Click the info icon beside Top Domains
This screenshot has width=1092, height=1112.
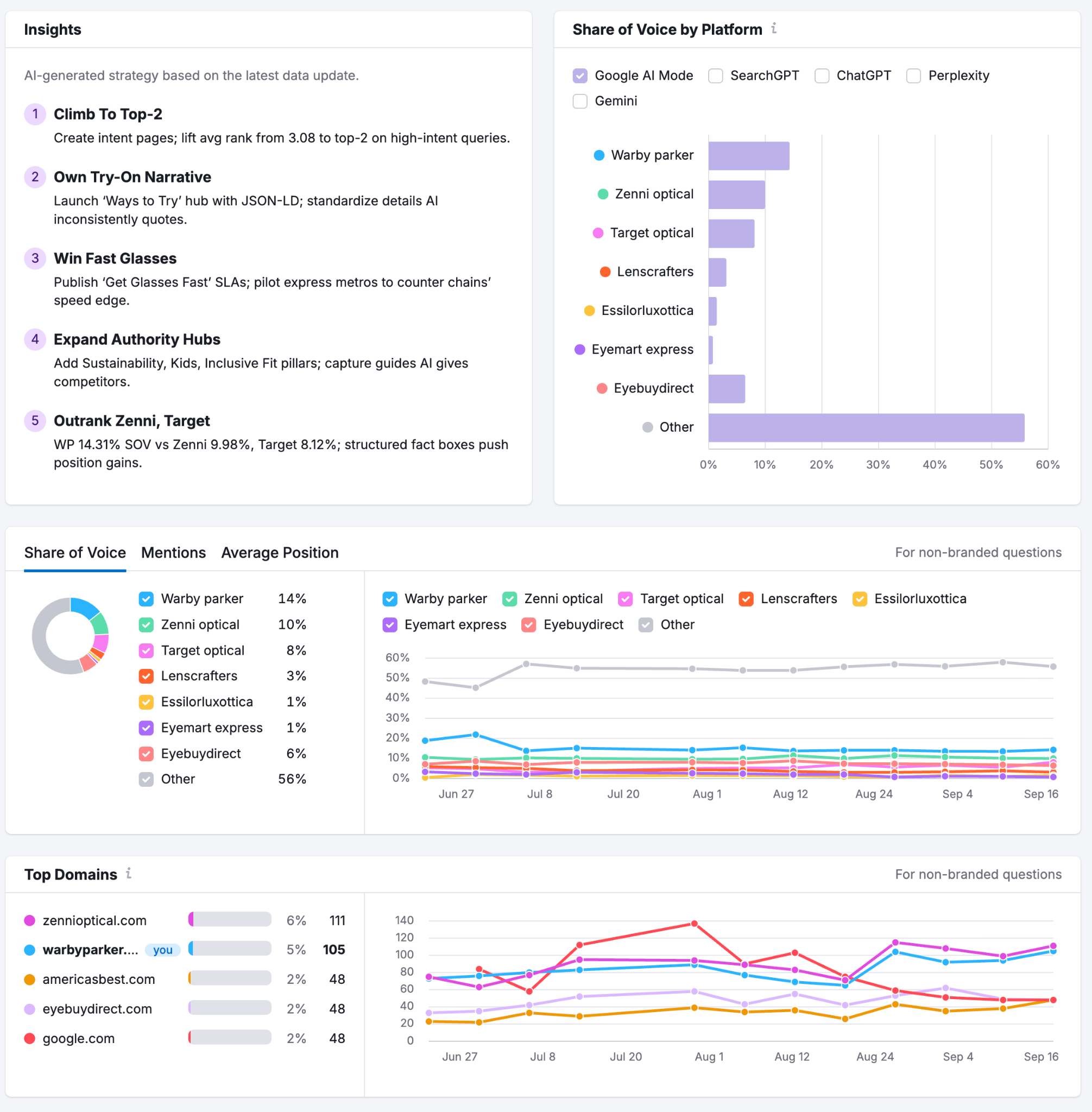(129, 873)
